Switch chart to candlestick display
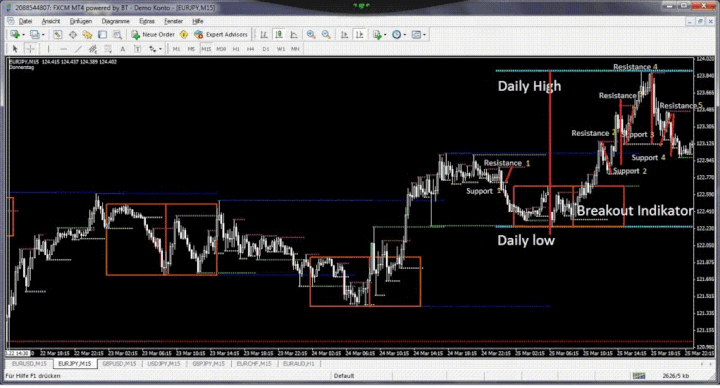This screenshot has height=388, width=720. [279, 34]
